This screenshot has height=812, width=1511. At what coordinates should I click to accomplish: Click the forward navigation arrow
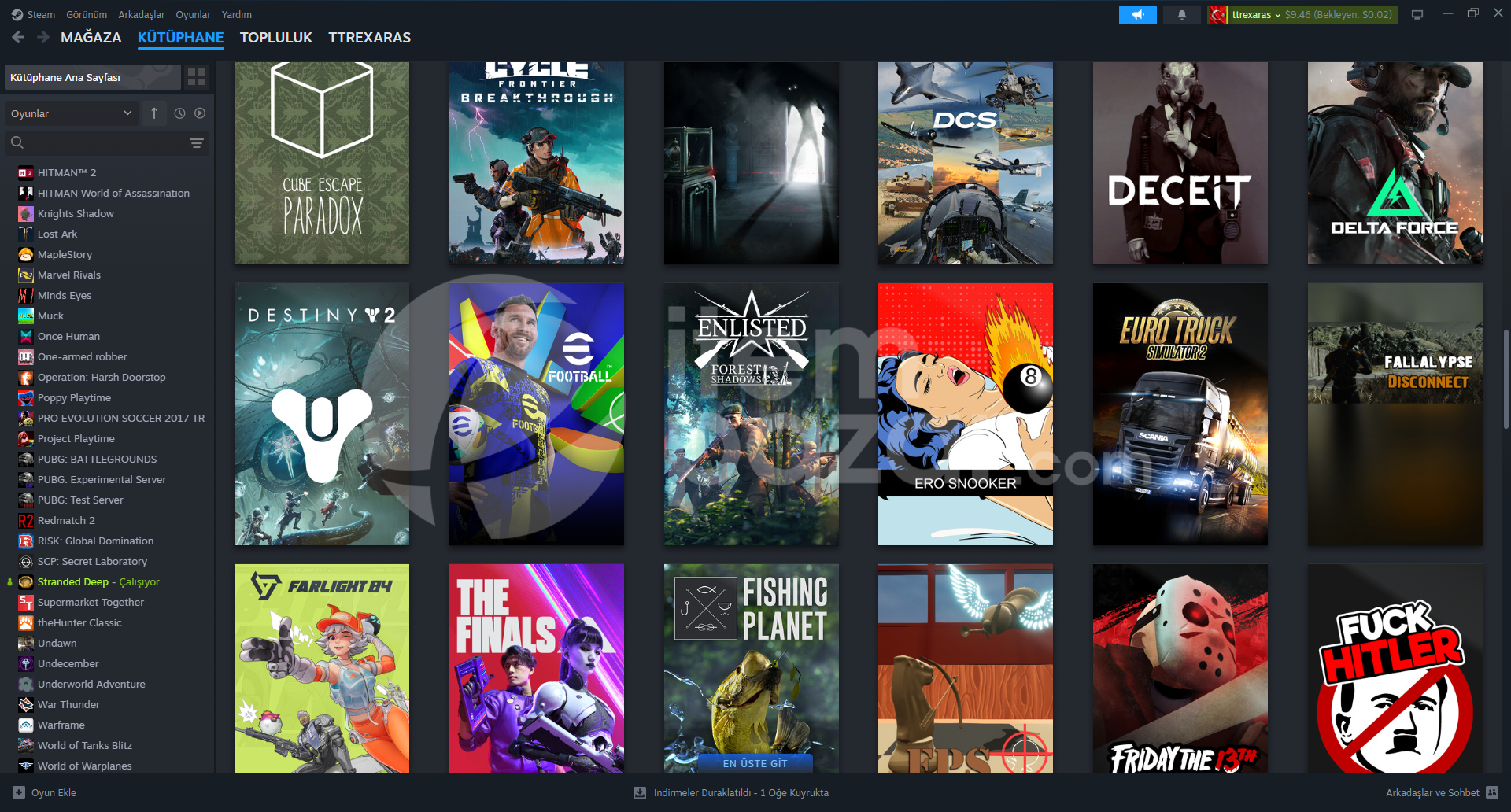tap(43, 37)
